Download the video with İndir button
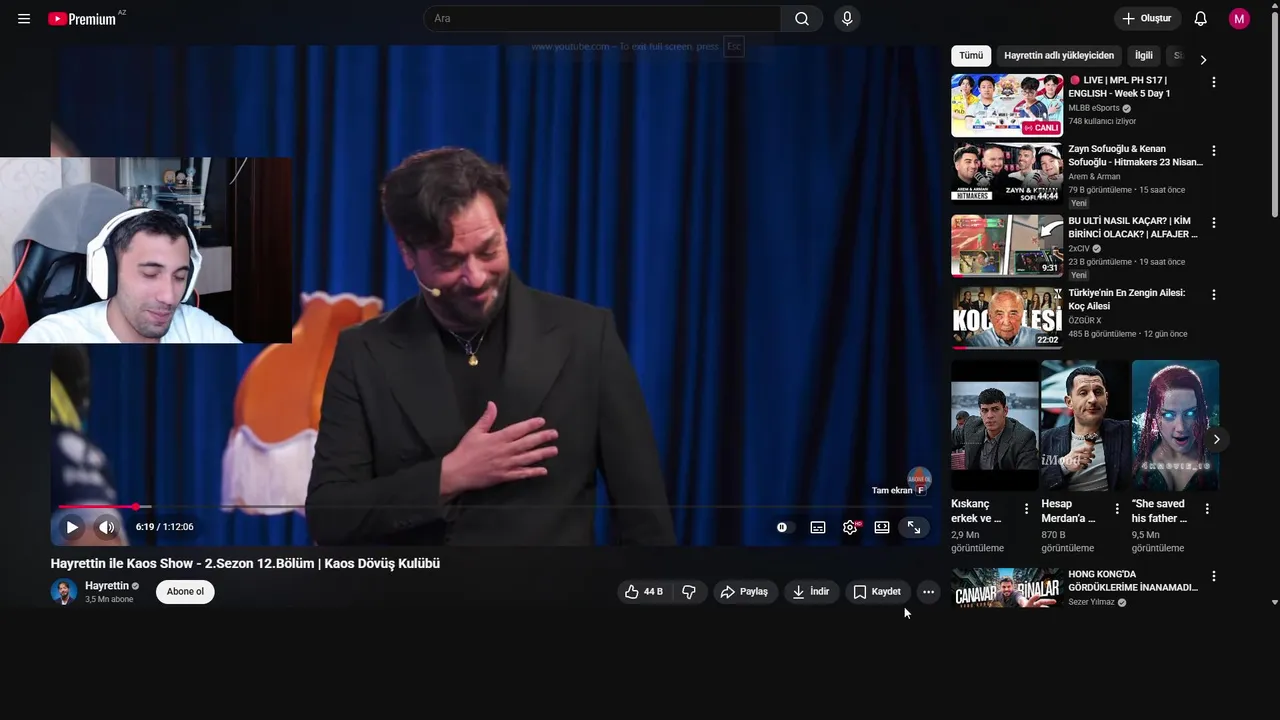The image size is (1280, 720). (811, 592)
